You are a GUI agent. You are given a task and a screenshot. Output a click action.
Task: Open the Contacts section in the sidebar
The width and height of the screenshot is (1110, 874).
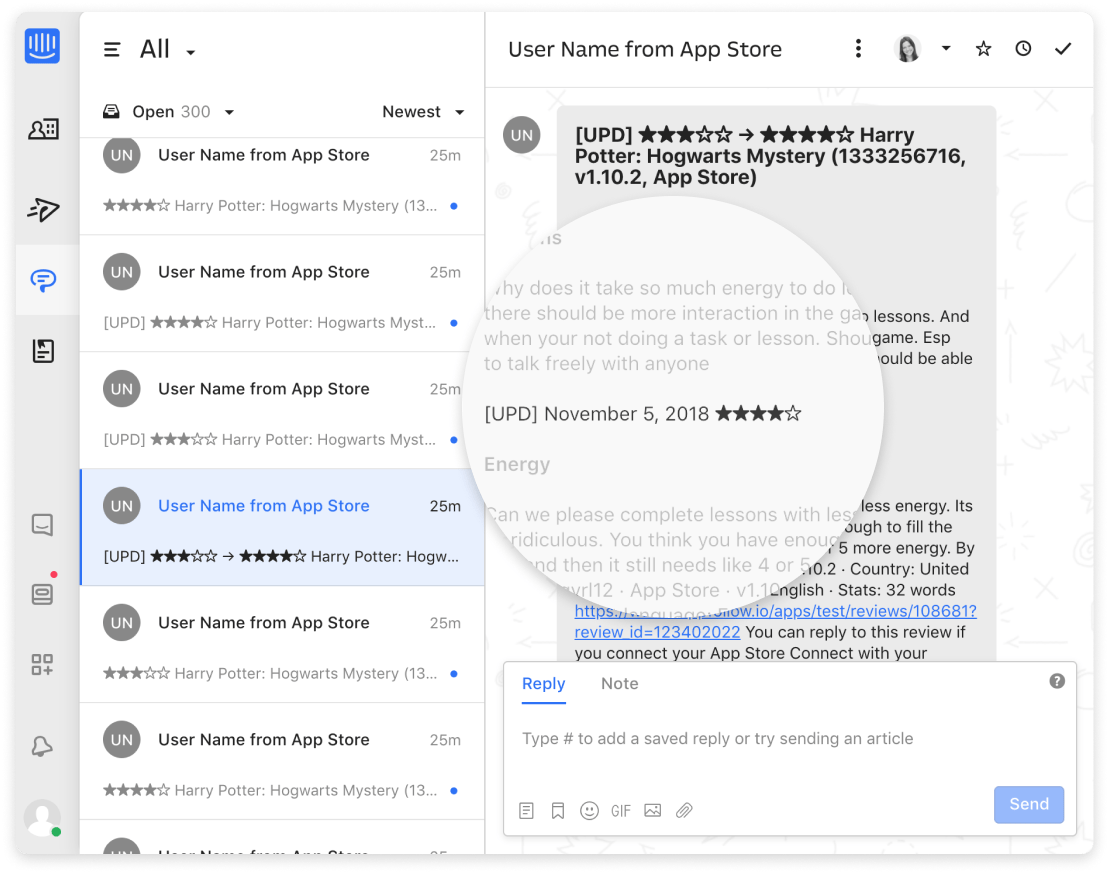[42, 129]
